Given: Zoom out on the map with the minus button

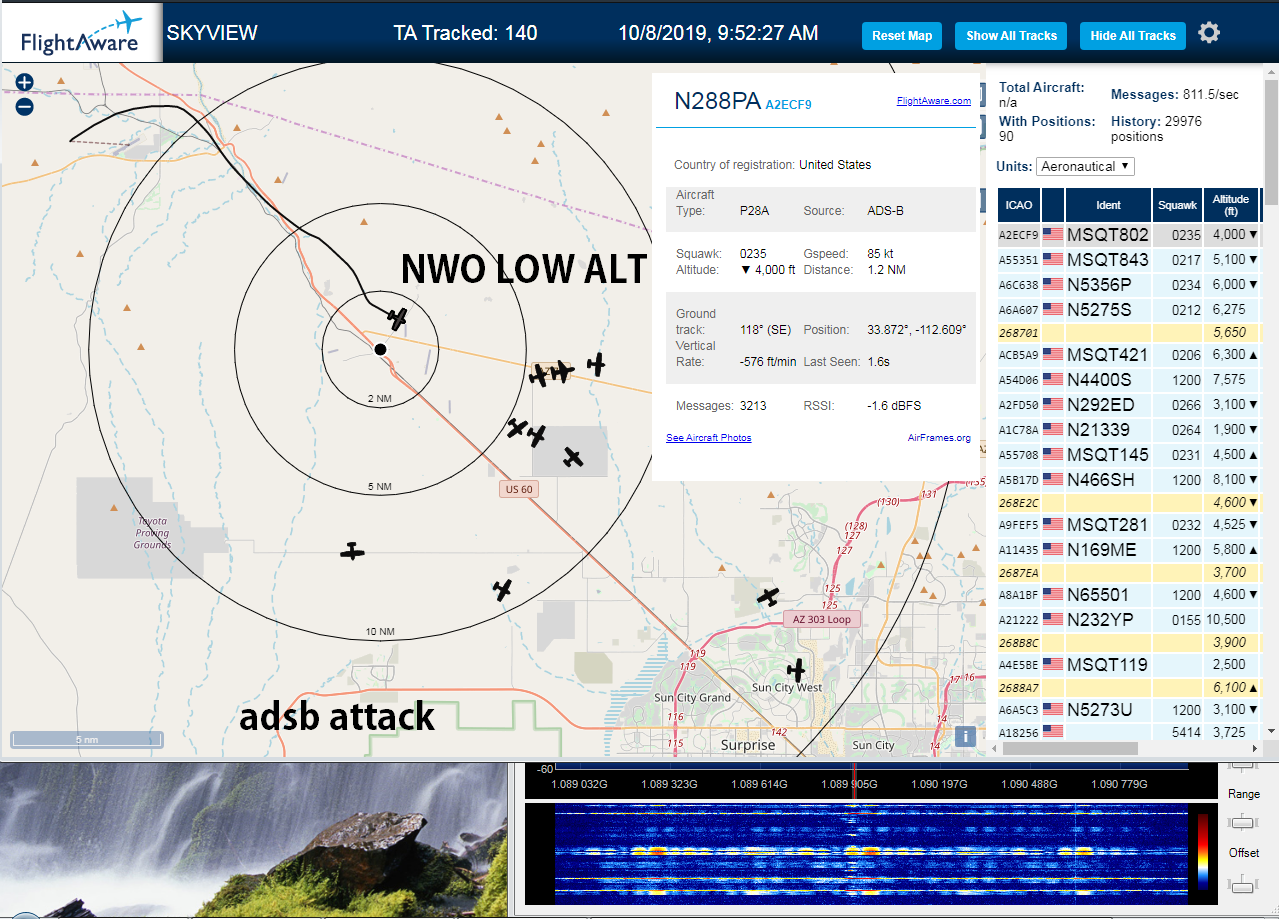Looking at the screenshot, I should pyautogui.click(x=24, y=106).
